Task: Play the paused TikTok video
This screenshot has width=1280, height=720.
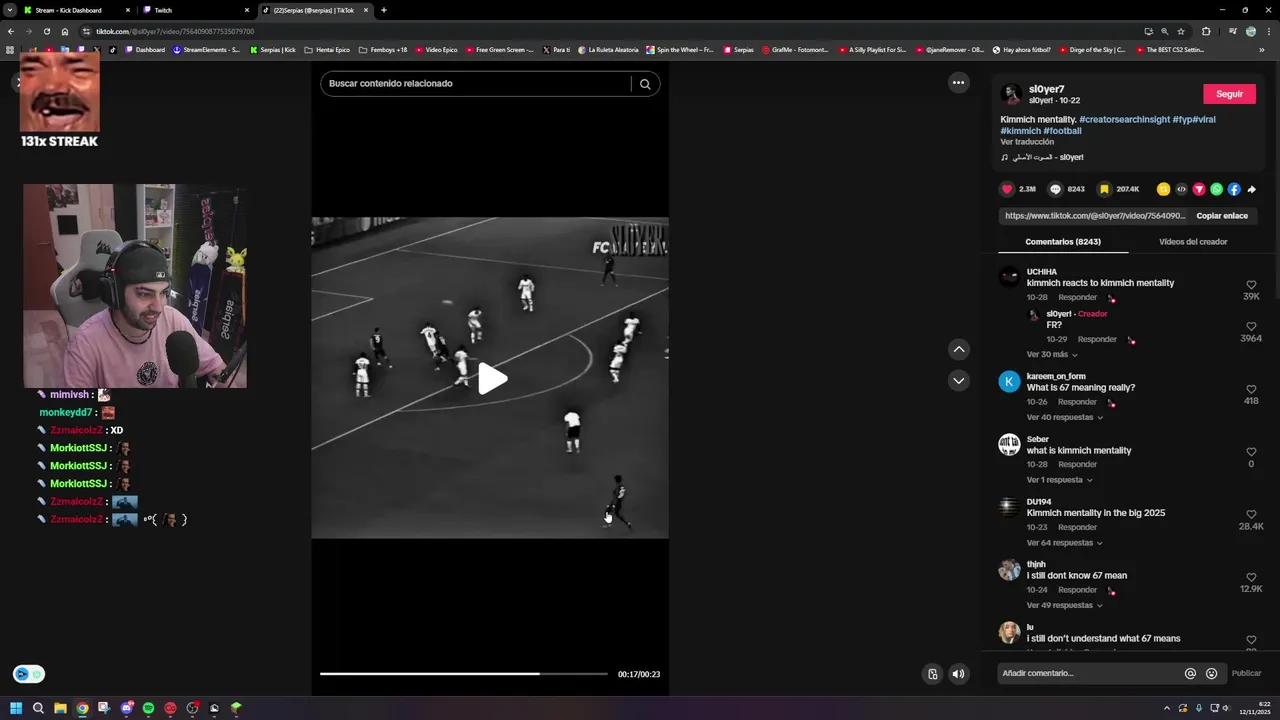Action: click(x=491, y=379)
